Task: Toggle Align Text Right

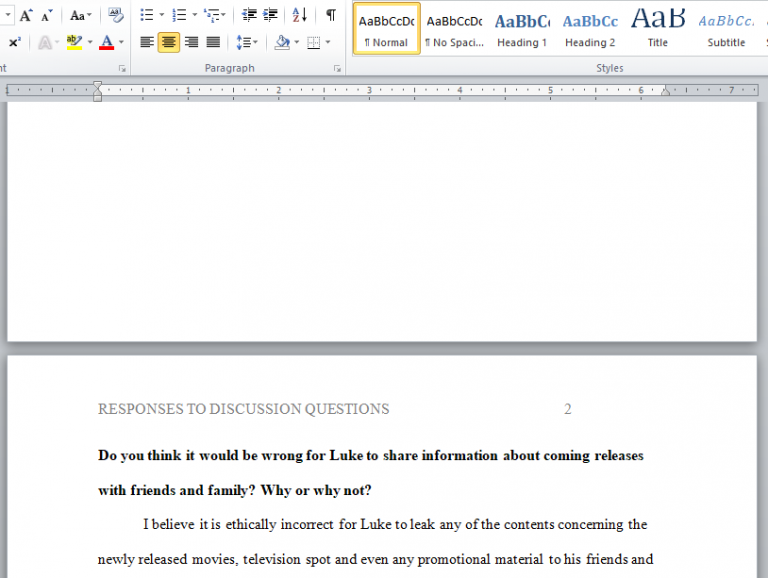Action: pos(191,43)
